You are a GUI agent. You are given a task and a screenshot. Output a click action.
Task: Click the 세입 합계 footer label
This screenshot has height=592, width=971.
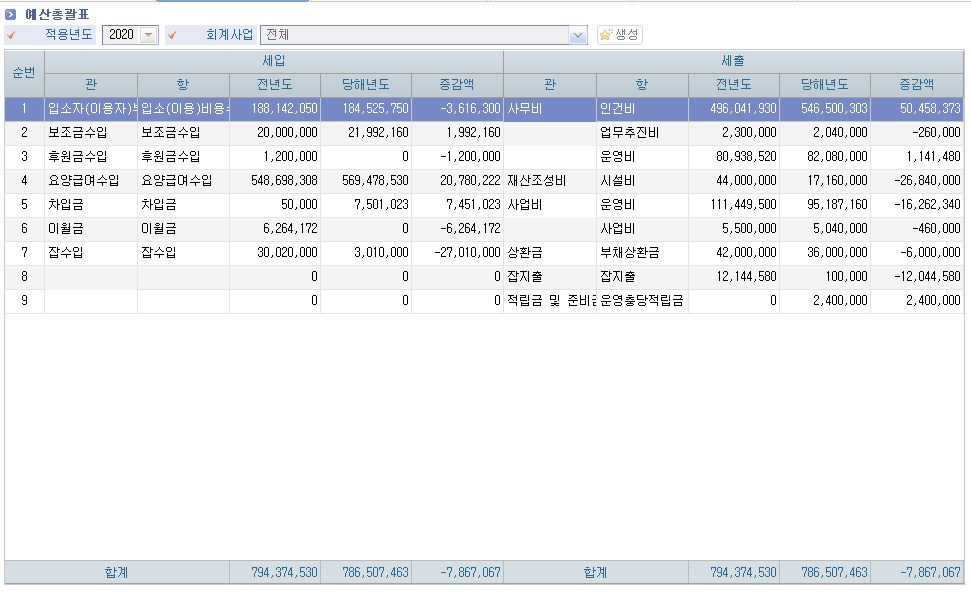(x=116, y=572)
